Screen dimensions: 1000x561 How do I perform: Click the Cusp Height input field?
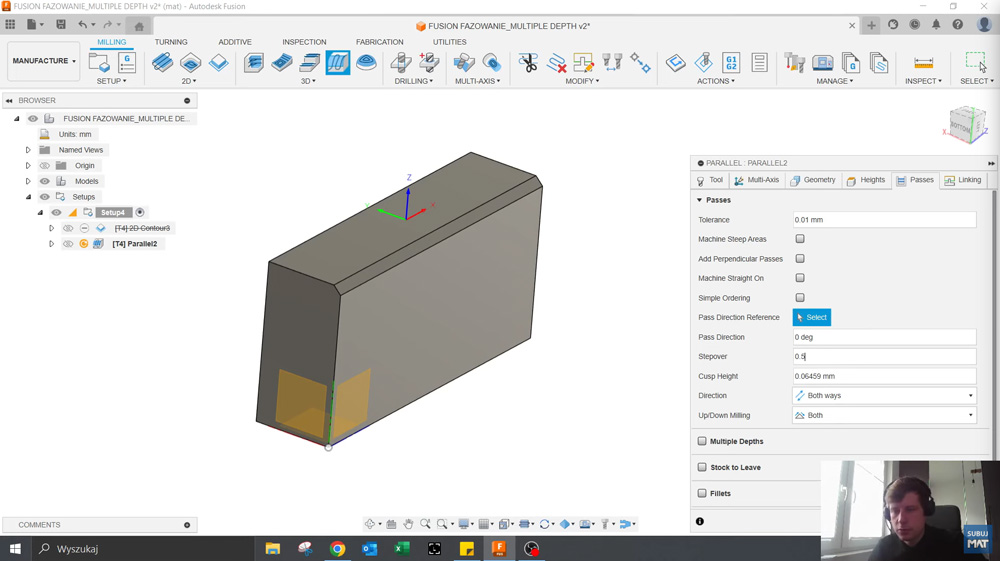click(x=884, y=376)
